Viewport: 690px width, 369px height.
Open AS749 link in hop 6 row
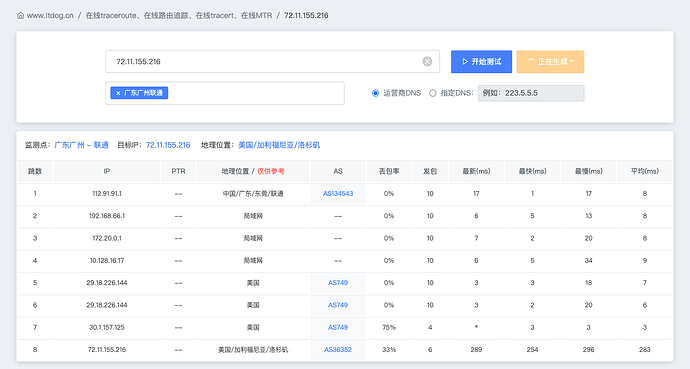[338, 305]
